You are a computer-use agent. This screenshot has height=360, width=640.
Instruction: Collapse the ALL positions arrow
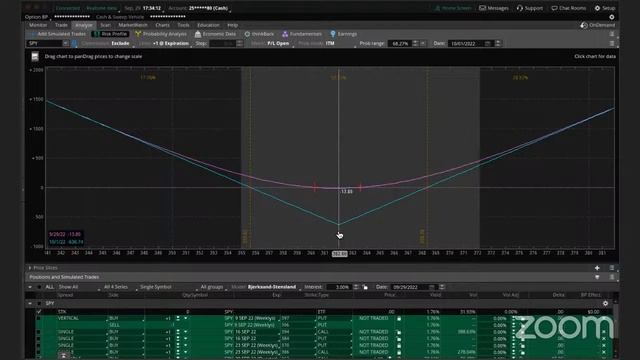click(30, 287)
